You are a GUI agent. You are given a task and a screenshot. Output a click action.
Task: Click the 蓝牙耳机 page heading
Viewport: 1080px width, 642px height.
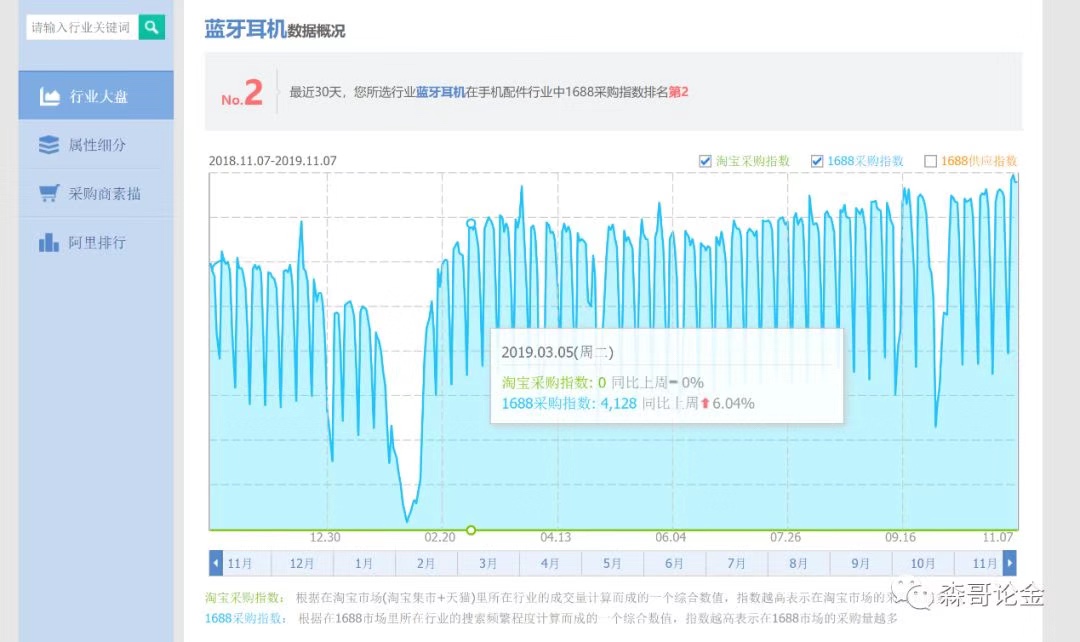point(244,29)
